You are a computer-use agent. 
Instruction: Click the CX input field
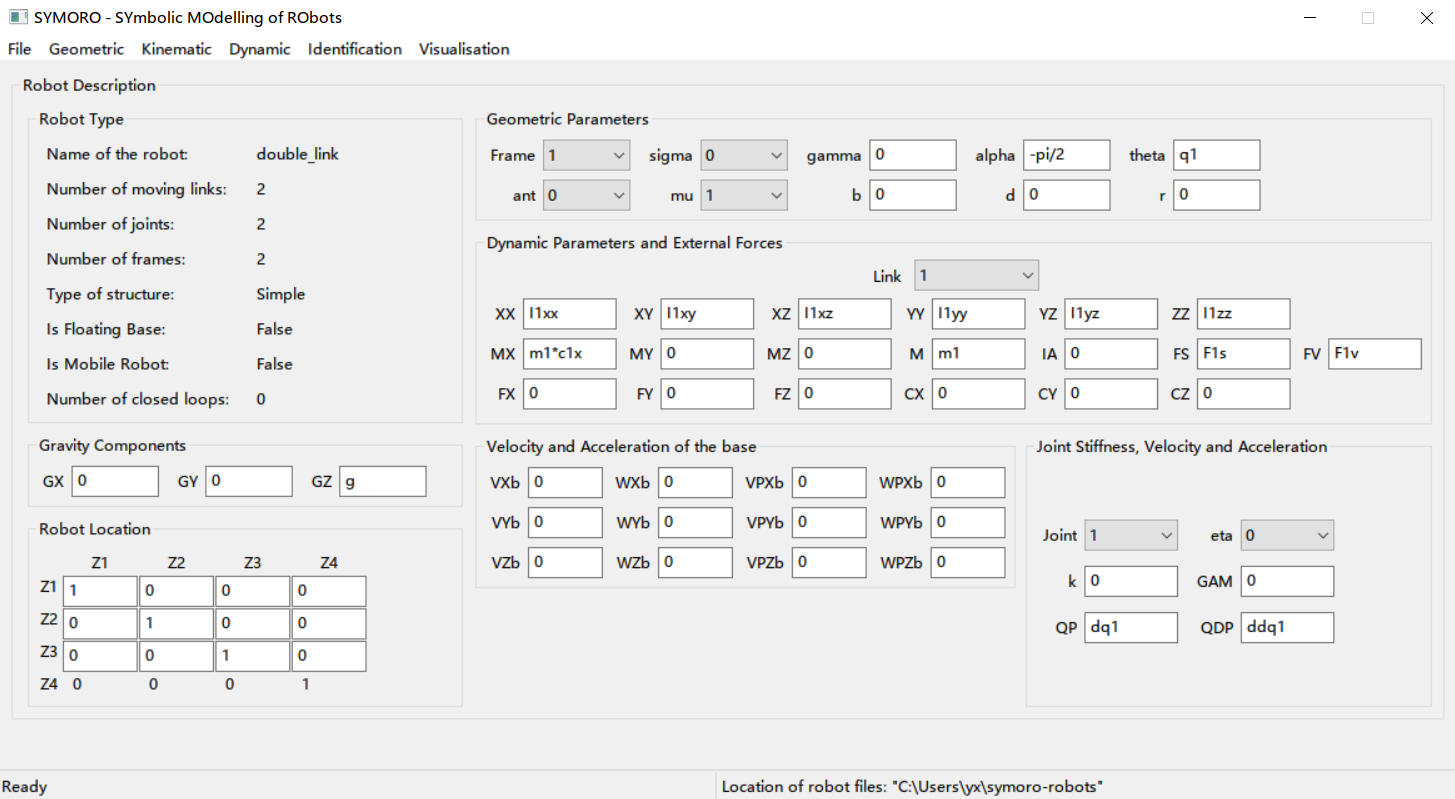pos(978,394)
